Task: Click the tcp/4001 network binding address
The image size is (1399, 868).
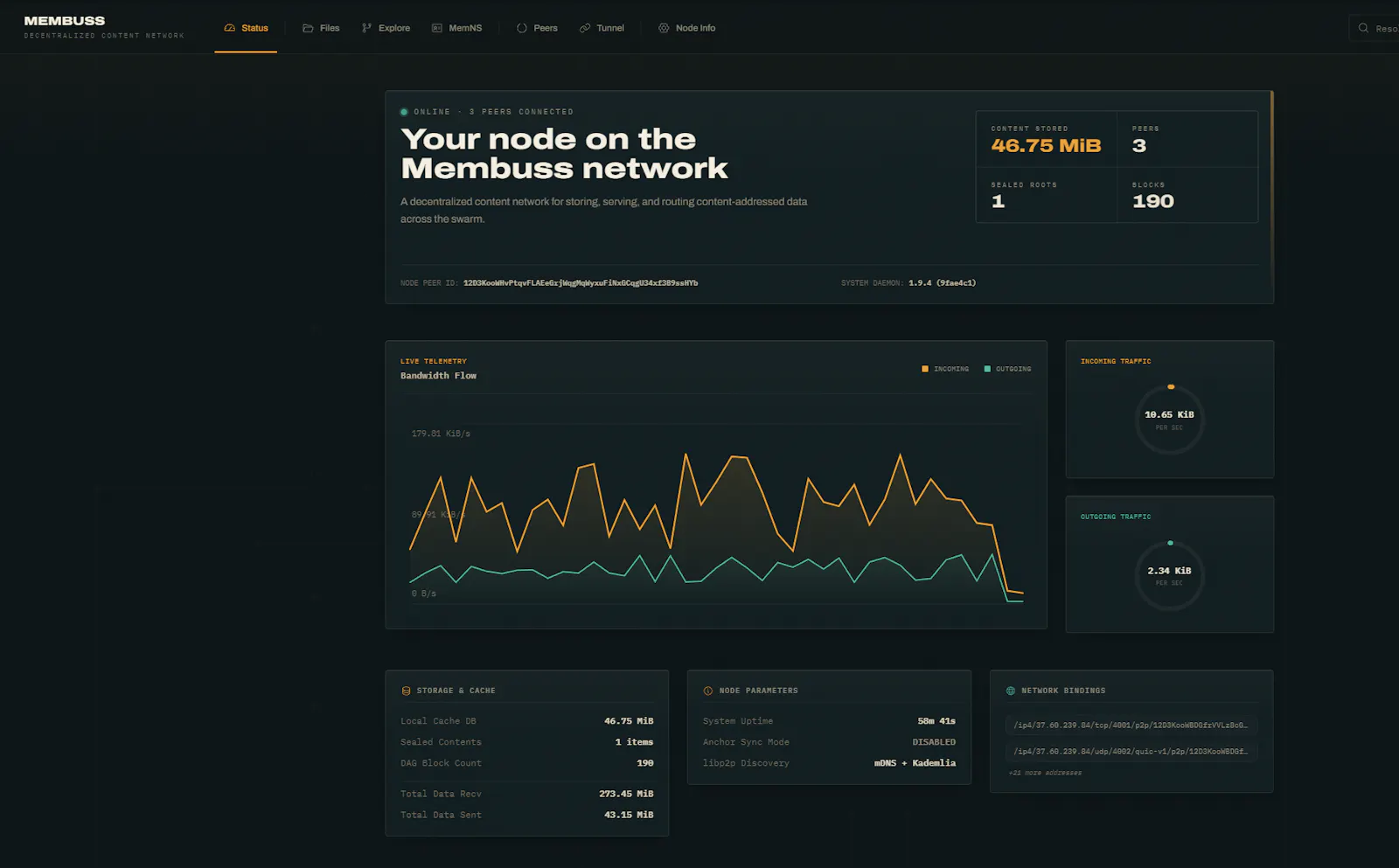Action: [1131, 725]
